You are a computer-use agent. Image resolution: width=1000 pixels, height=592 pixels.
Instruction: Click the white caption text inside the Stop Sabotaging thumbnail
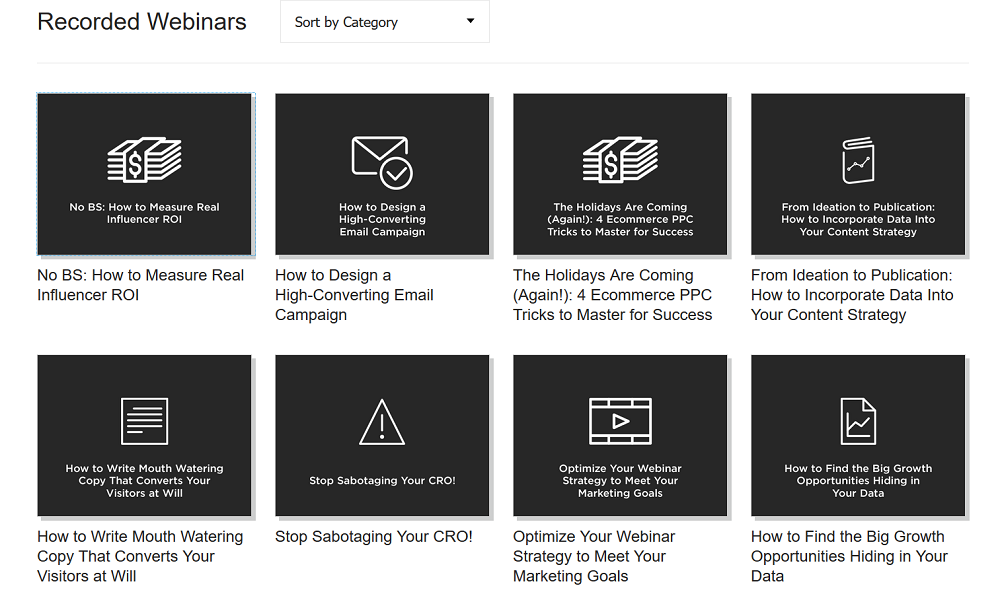click(382, 481)
